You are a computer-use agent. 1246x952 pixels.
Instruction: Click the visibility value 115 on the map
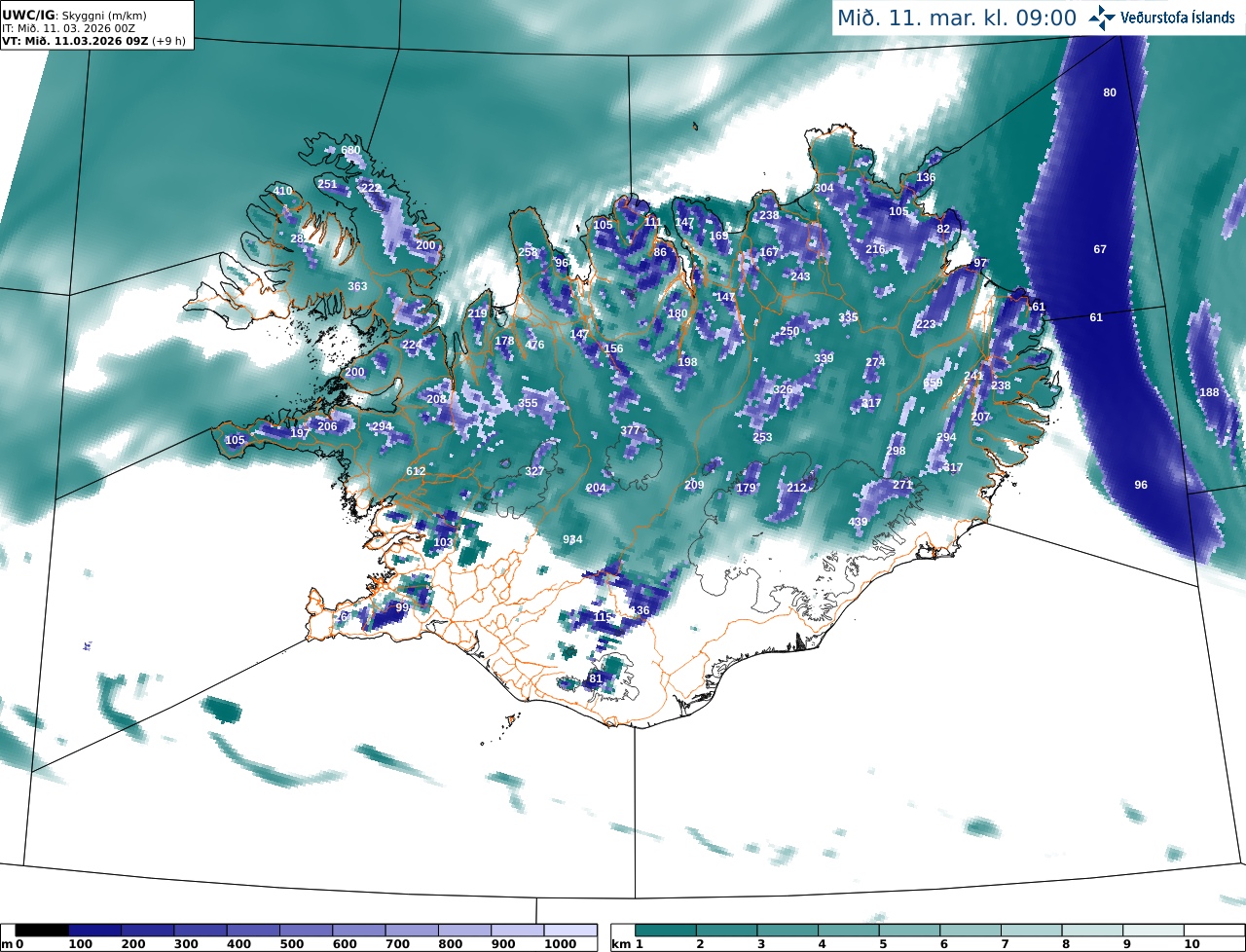click(603, 617)
